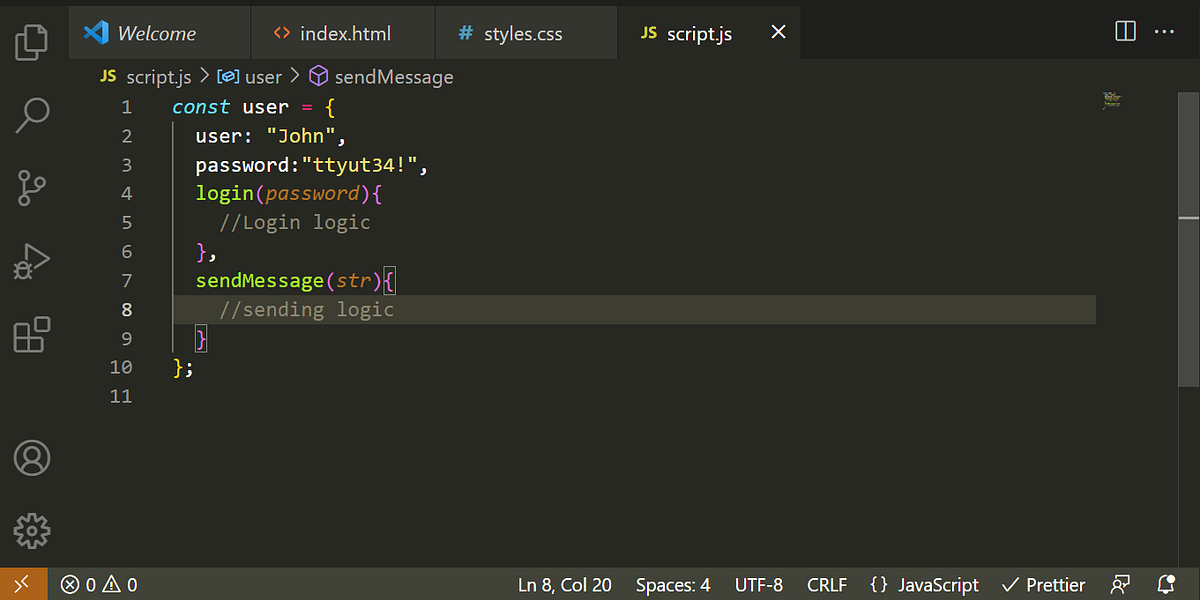Click line number 1 in gutter
Image resolution: width=1200 pixels, height=600 pixels.
pyautogui.click(x=126, y=107)
